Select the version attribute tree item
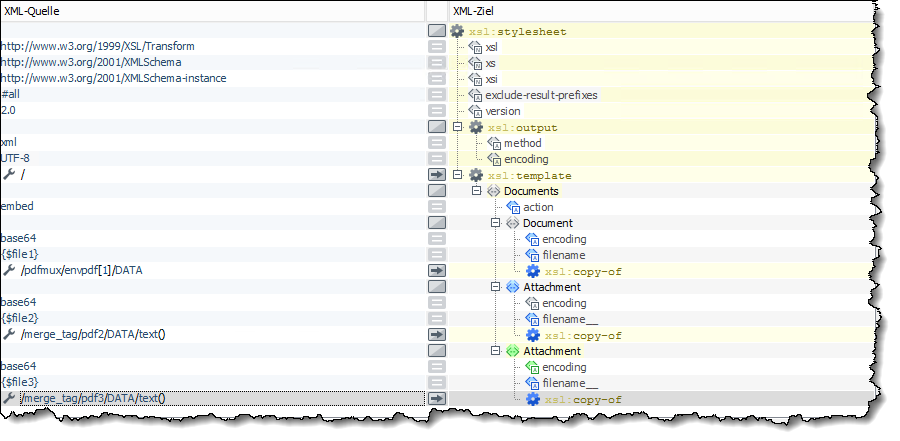The width and height of the screenshot is (900, 441). click(x=502, y=111)
